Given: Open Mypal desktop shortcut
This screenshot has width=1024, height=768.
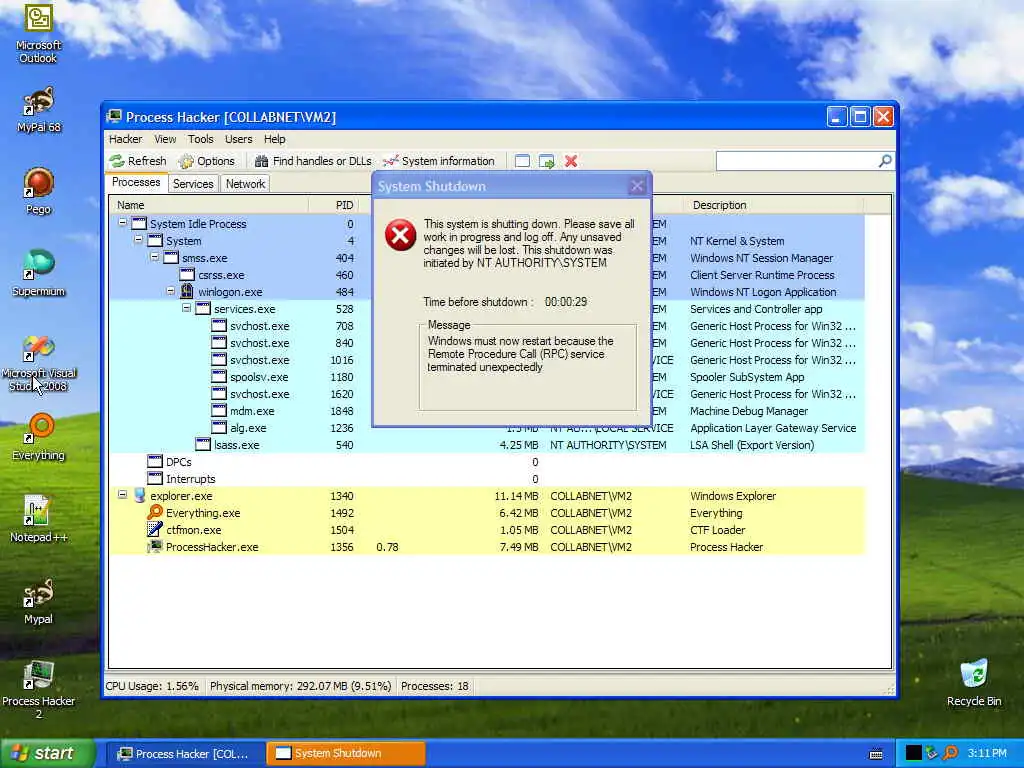Looking at the screenshot, I should (39, 601).
